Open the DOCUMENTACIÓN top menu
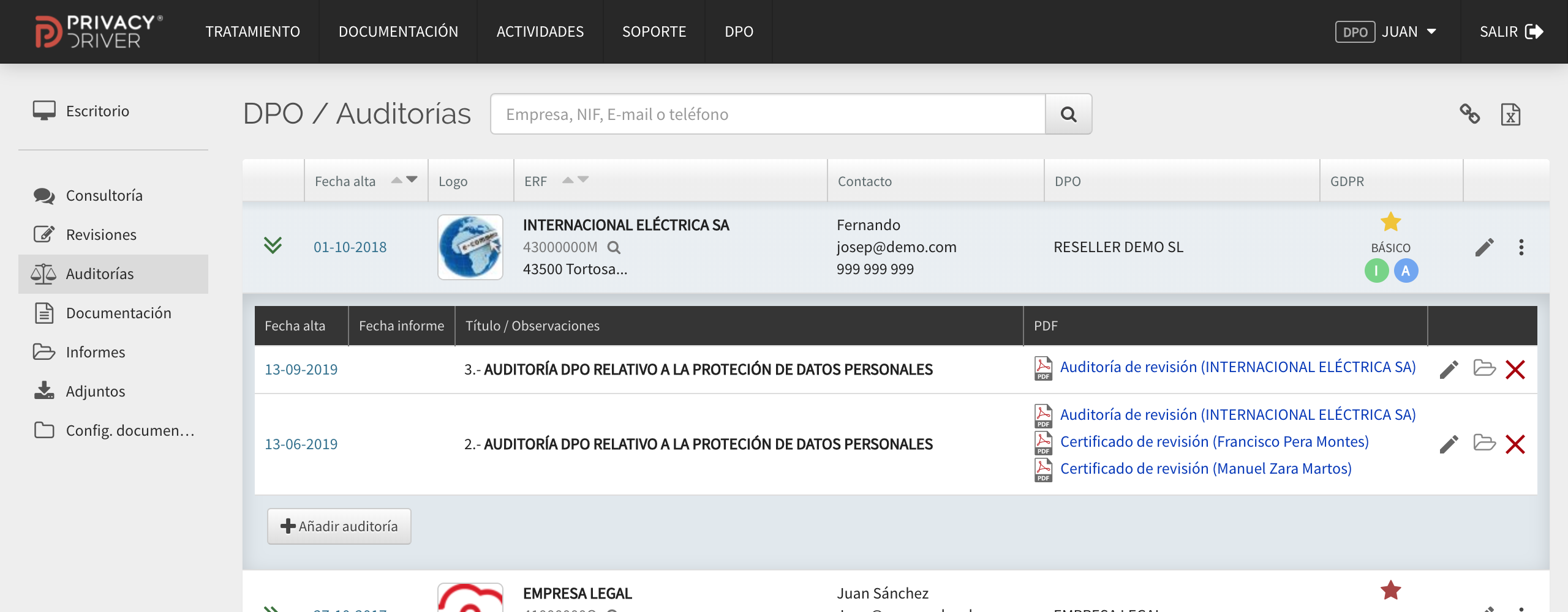1568x612 pixels. tap(398, 32)
